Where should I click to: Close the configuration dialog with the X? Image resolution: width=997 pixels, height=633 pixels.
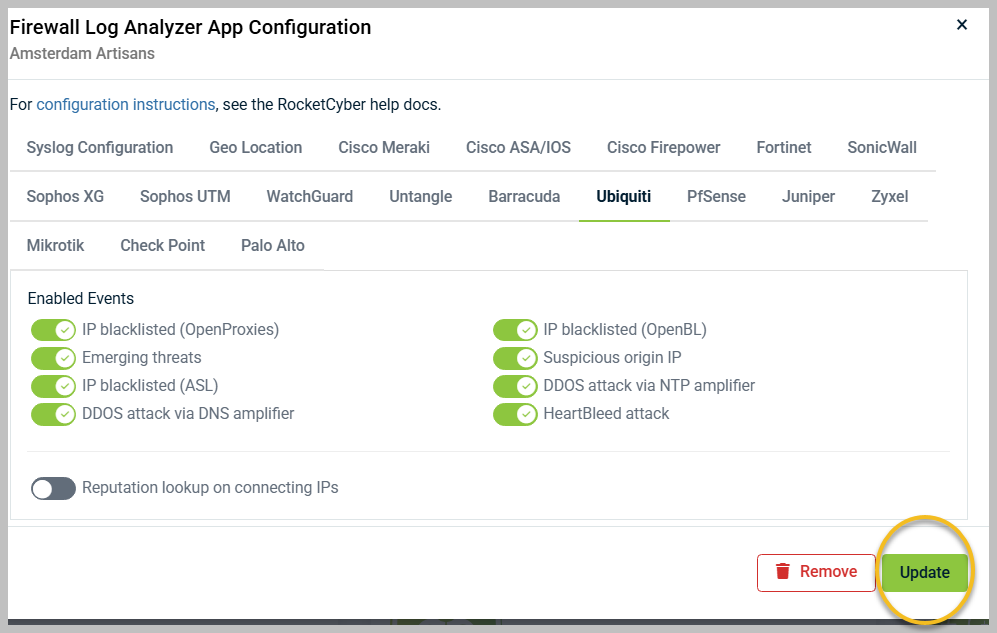(x=962, y=24)
